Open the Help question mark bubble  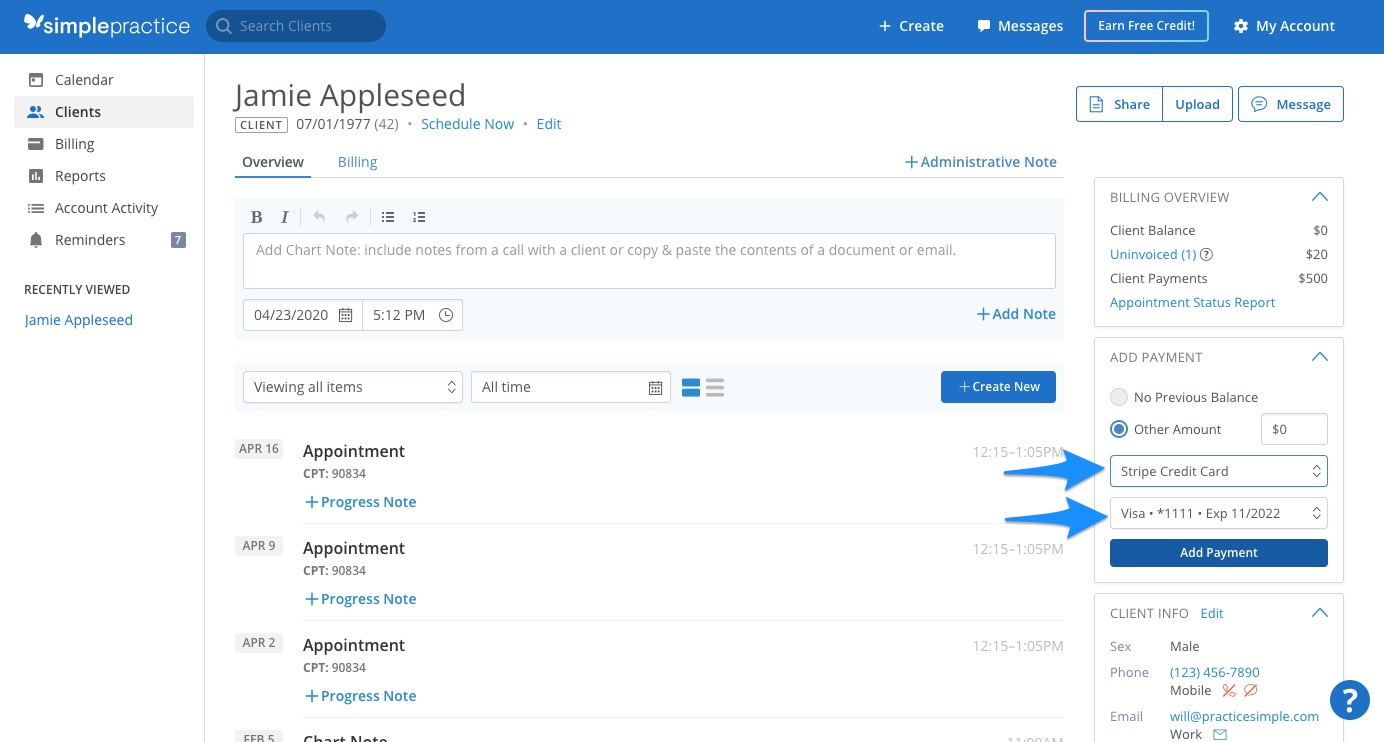click(x=1349, y=700)
